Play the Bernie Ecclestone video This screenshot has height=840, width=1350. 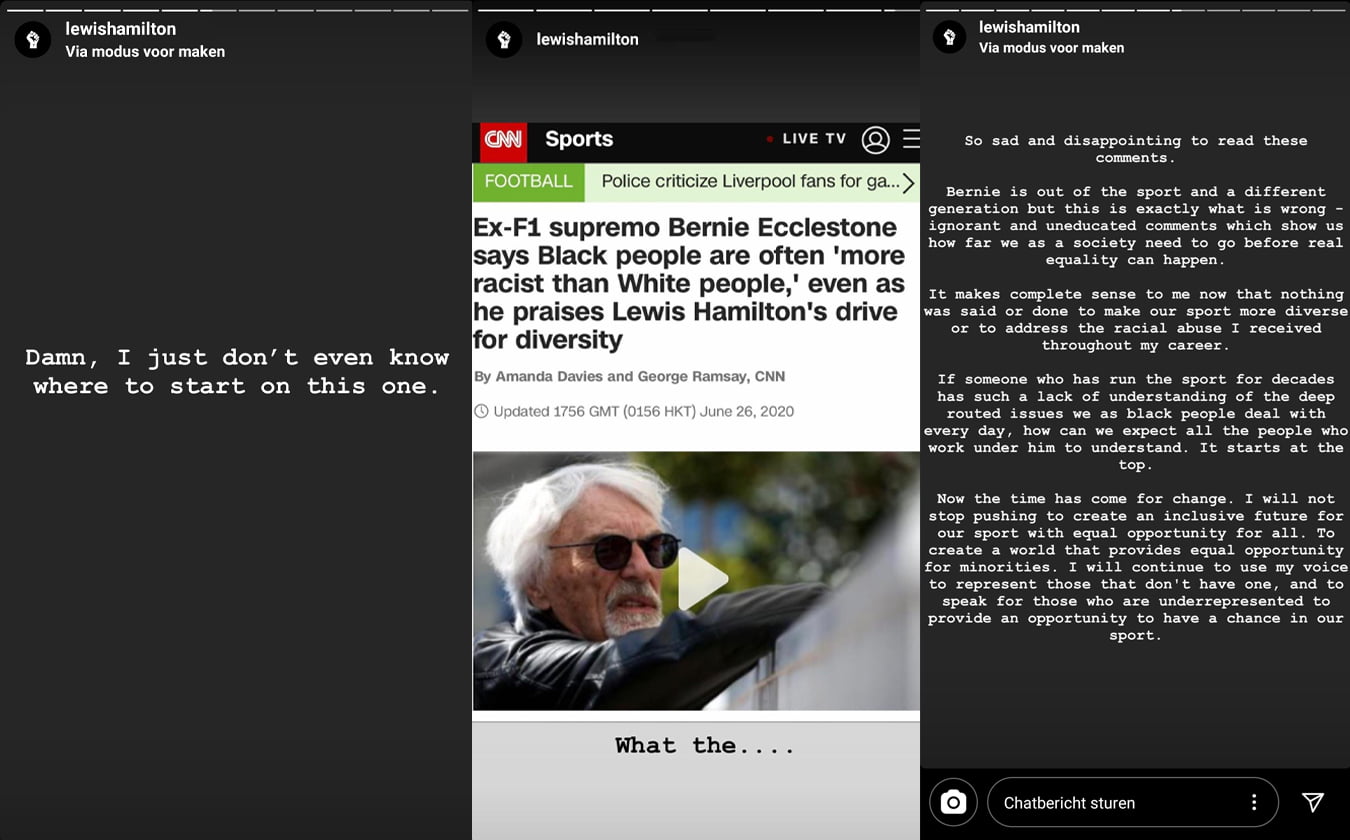(x=701, y=579)
